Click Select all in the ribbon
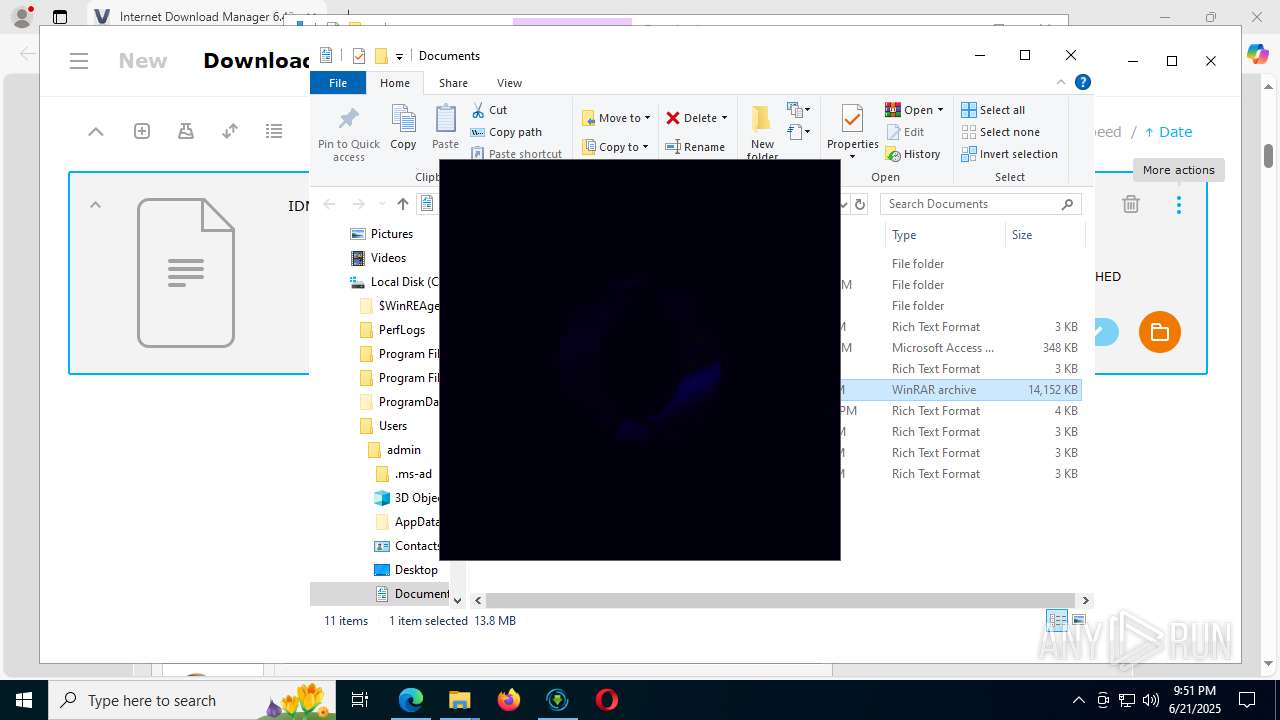Viewport: 1280px width, 720px height. click(x=993, y=110)
